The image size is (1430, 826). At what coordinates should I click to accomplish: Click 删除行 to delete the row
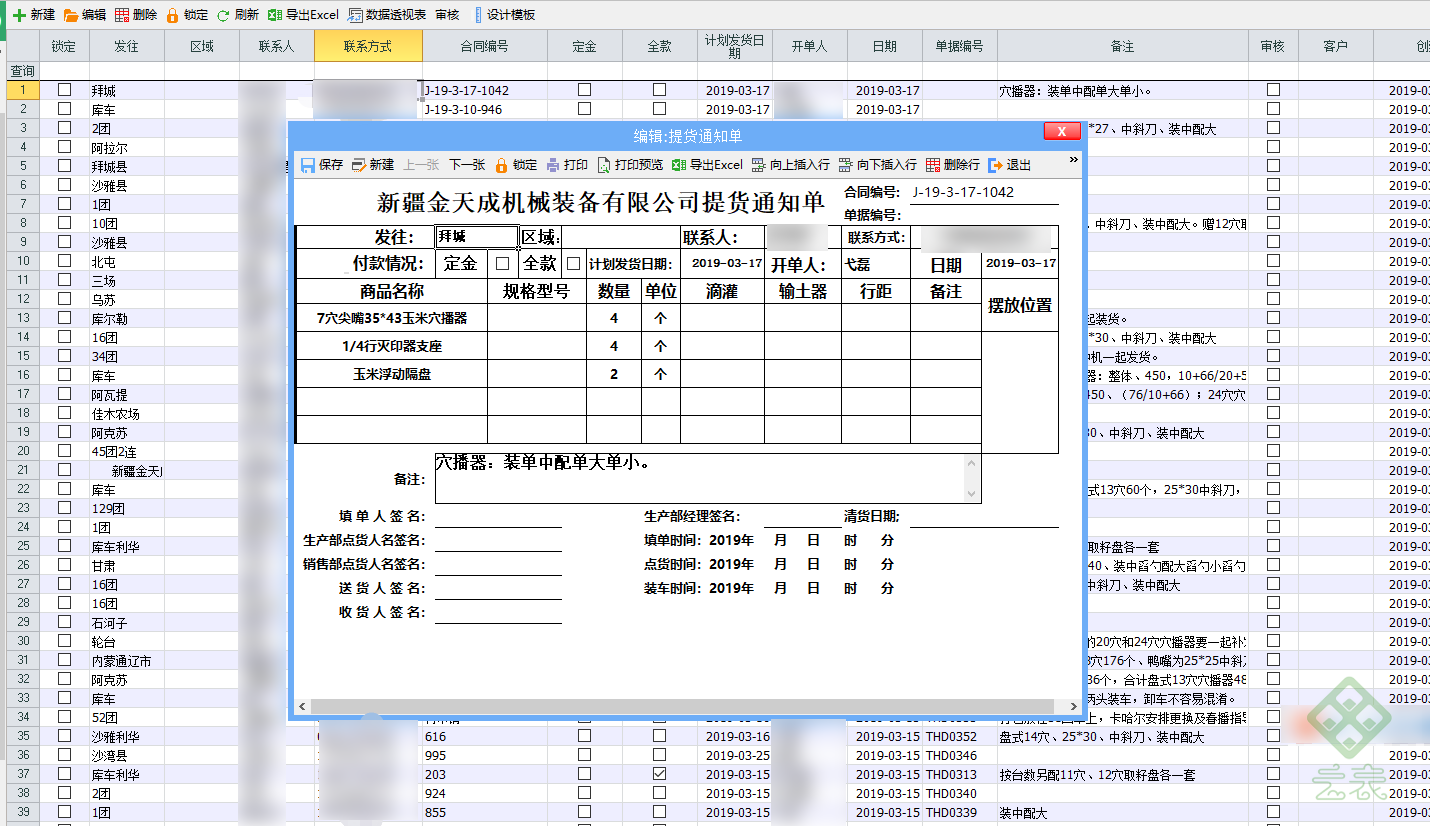click(x=953, y=165)
